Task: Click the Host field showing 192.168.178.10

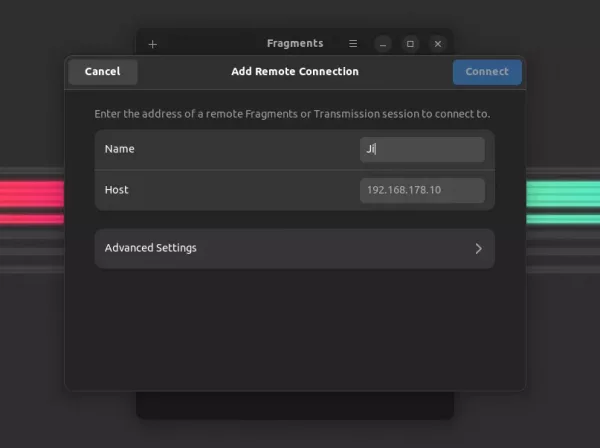Action: coord(422,190)
